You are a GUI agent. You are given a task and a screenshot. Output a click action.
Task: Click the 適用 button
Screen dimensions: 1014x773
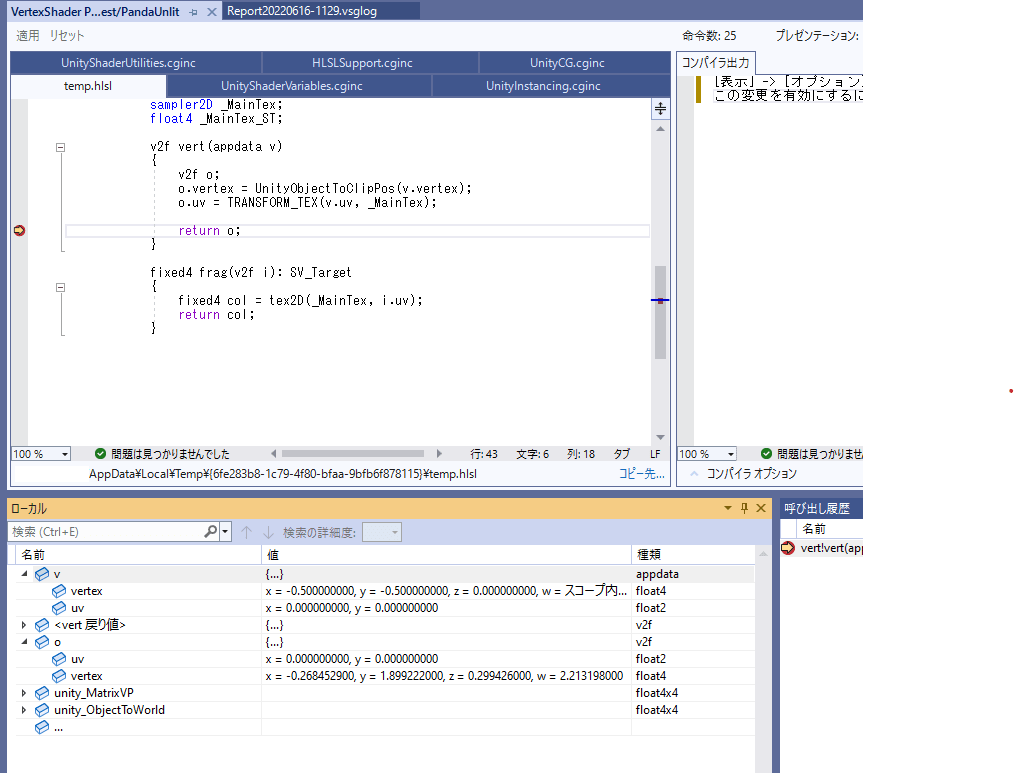click(x=28, y=36)
